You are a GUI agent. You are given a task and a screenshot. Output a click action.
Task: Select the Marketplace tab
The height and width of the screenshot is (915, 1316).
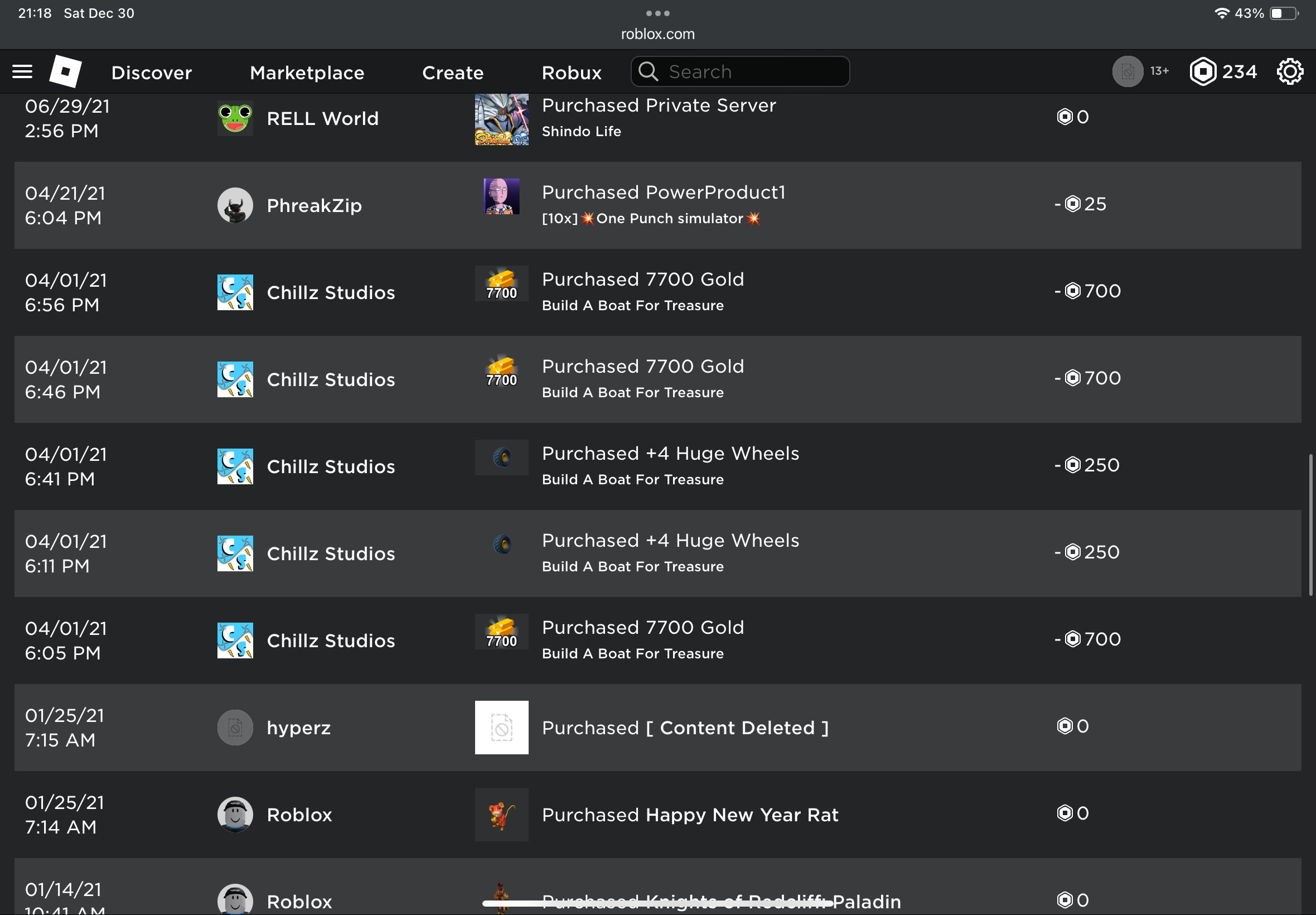[x=307, y=72]
